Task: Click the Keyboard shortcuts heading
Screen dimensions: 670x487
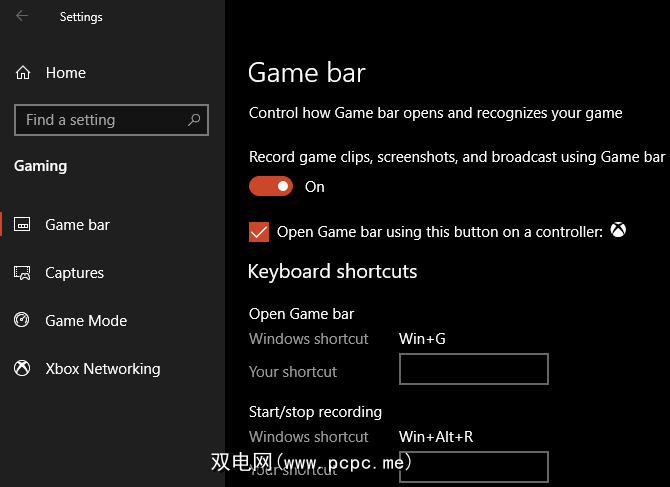Action: [x=332, y=272]
